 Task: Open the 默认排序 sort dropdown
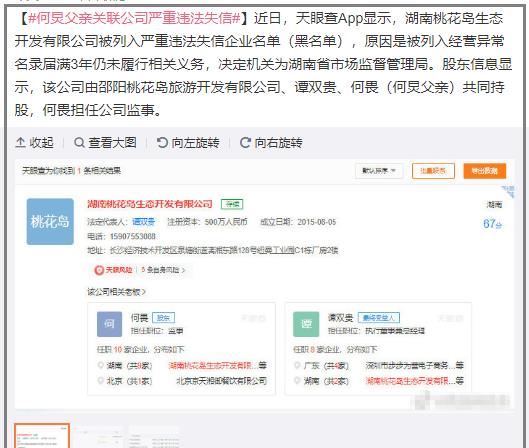(x=379, y=171)
